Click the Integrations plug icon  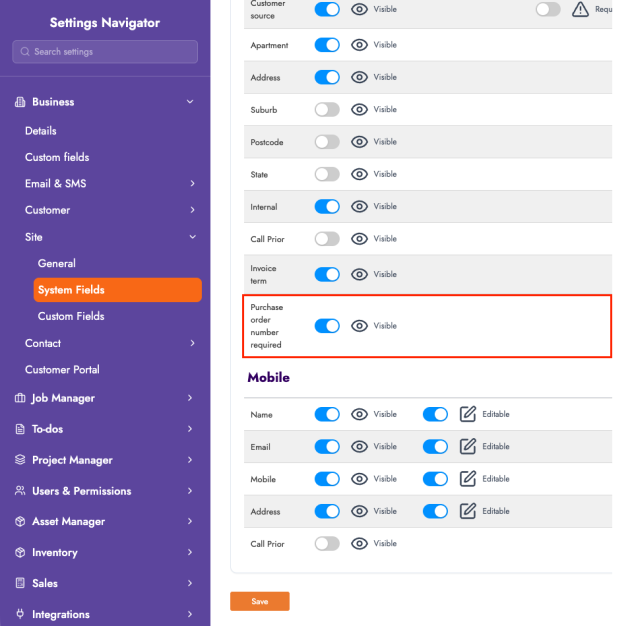coord(20,614)
